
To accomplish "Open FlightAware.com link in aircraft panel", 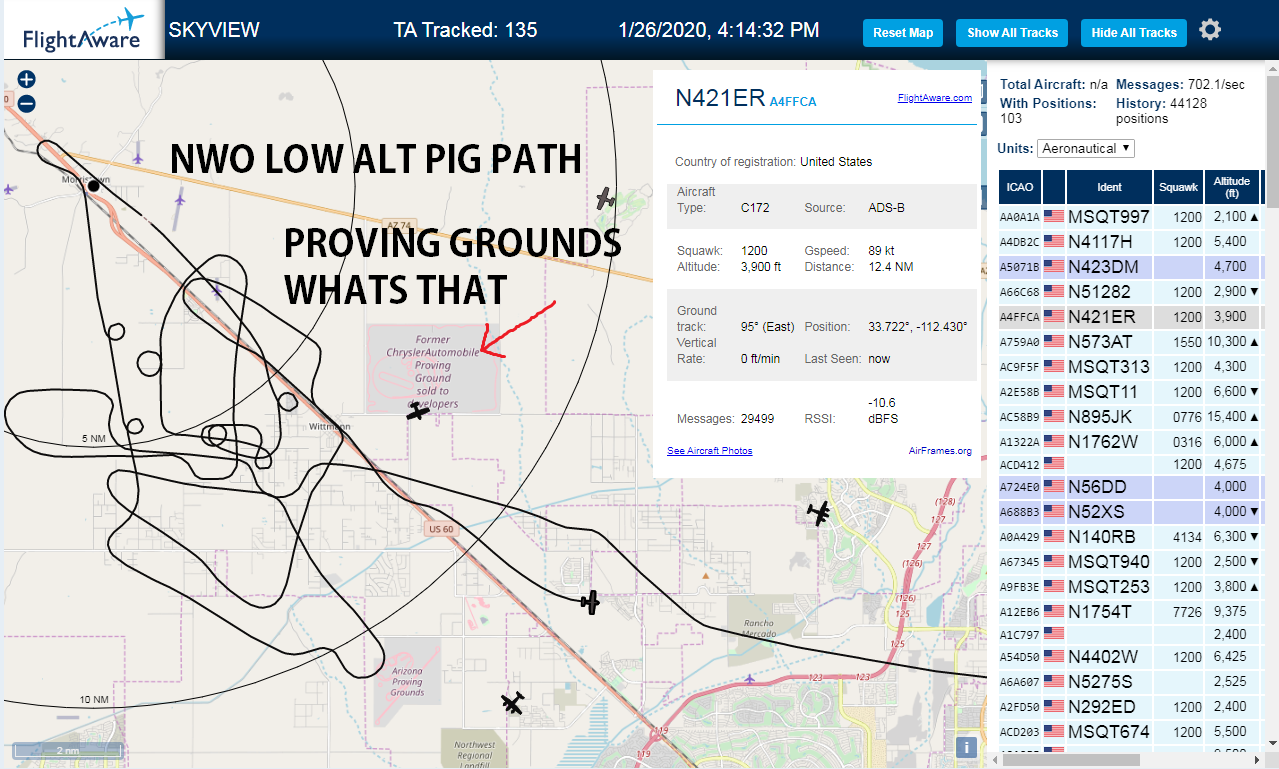I will click(x=935, y=98).
